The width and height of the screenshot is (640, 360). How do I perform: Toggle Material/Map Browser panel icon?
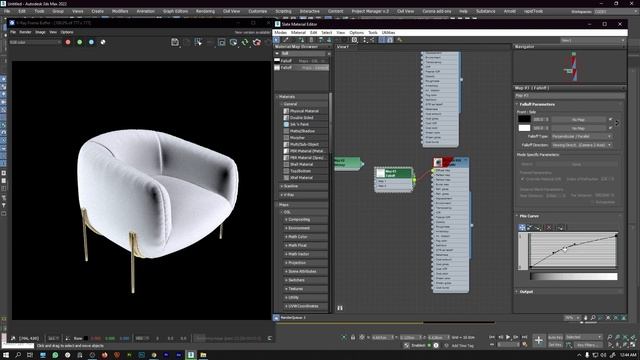(x=382, y=40)
